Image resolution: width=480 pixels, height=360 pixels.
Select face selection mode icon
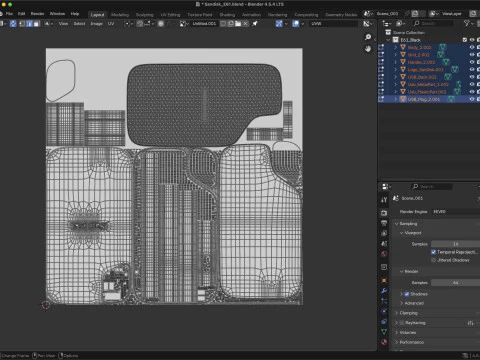point(37,24)
